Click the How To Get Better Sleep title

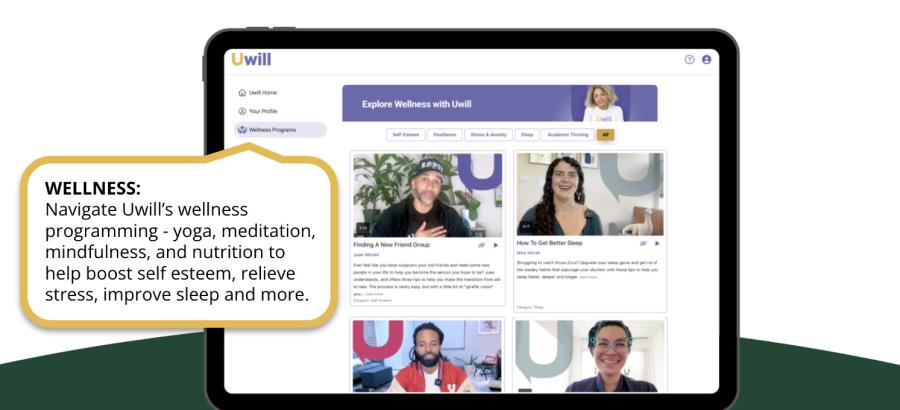[549, 243]
